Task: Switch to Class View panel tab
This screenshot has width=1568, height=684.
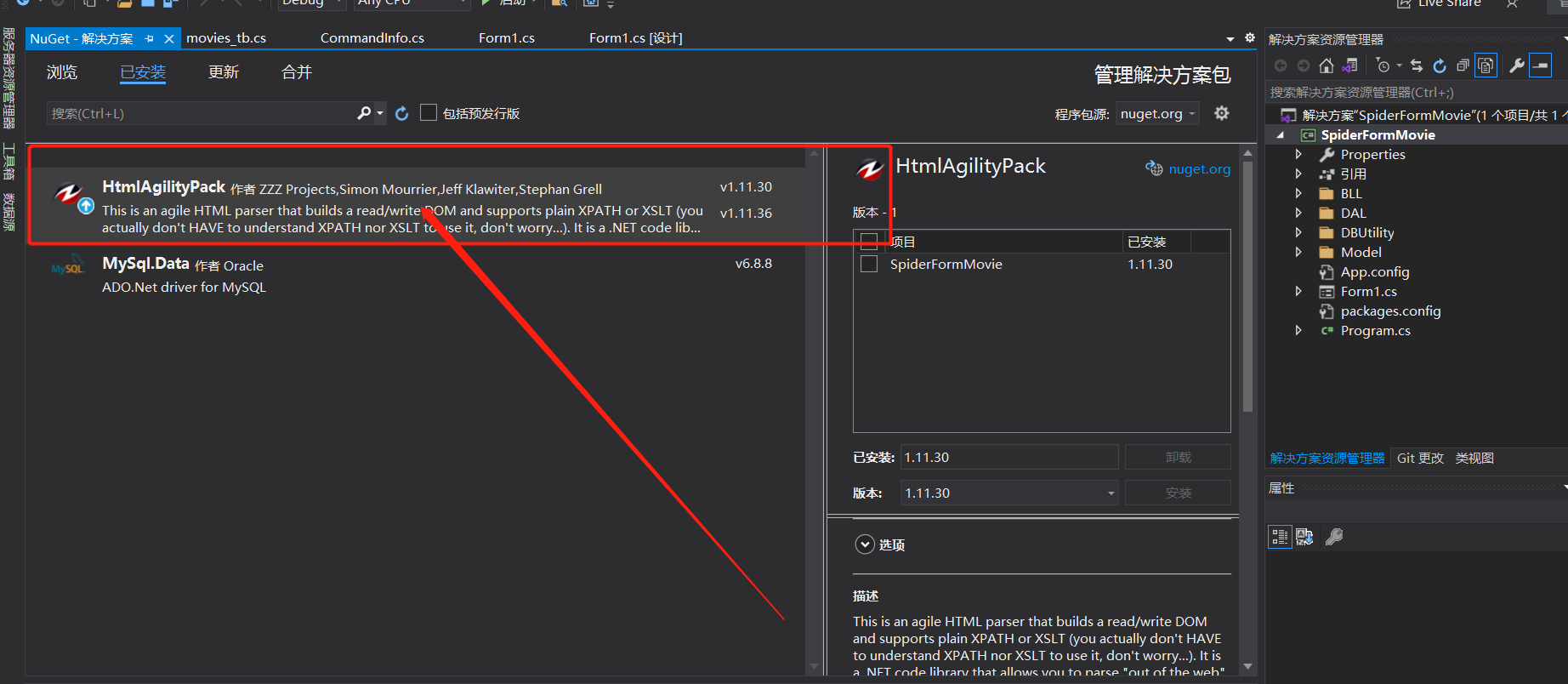Action: click(x=1474, y=458)
